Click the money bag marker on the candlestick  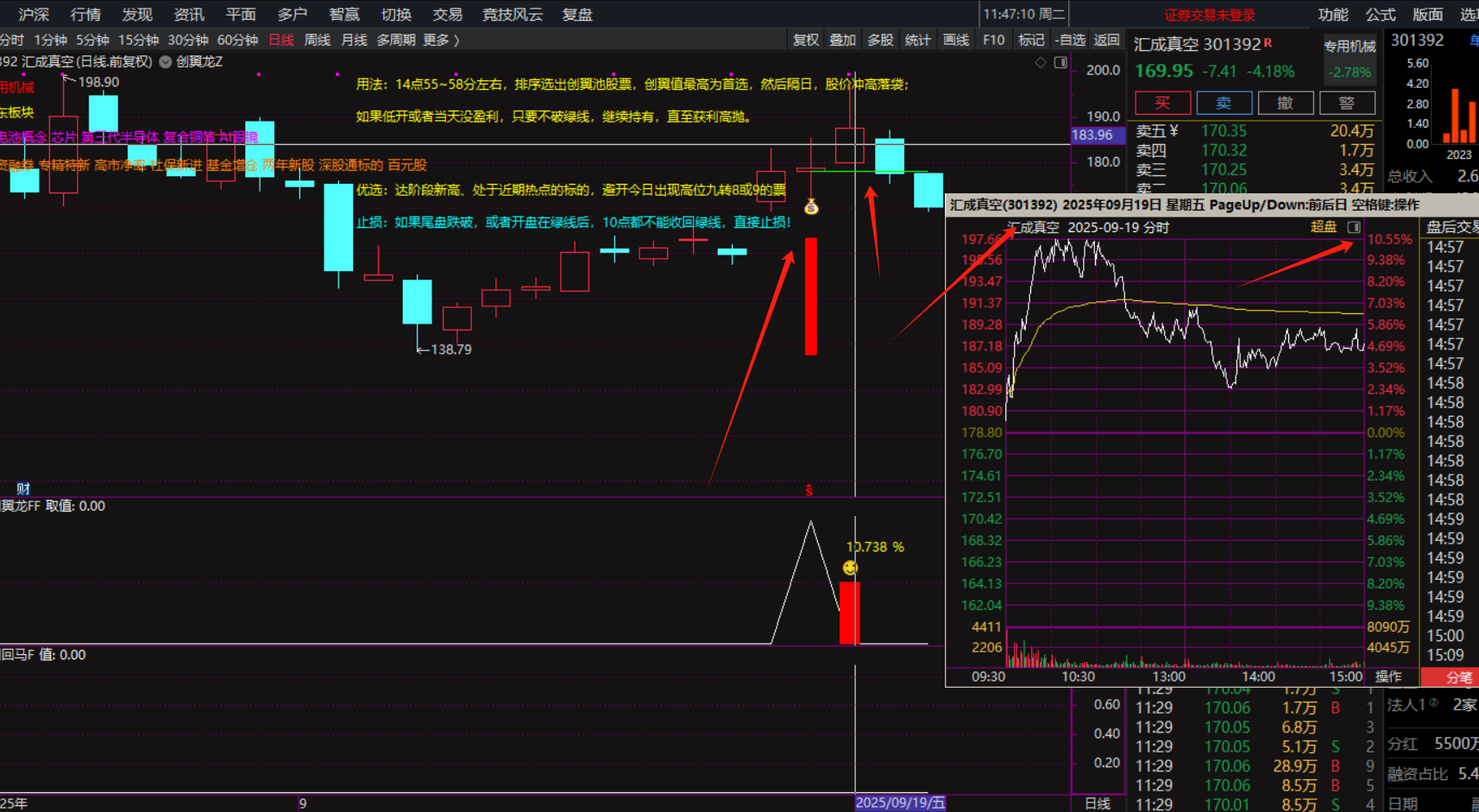pyautogui.click(x=811, y=206)
